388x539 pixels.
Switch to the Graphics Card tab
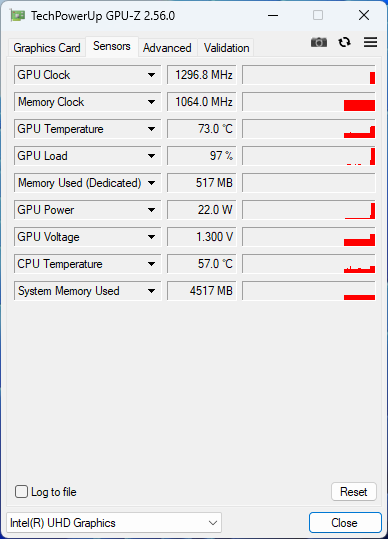click(x=47, y=48)
